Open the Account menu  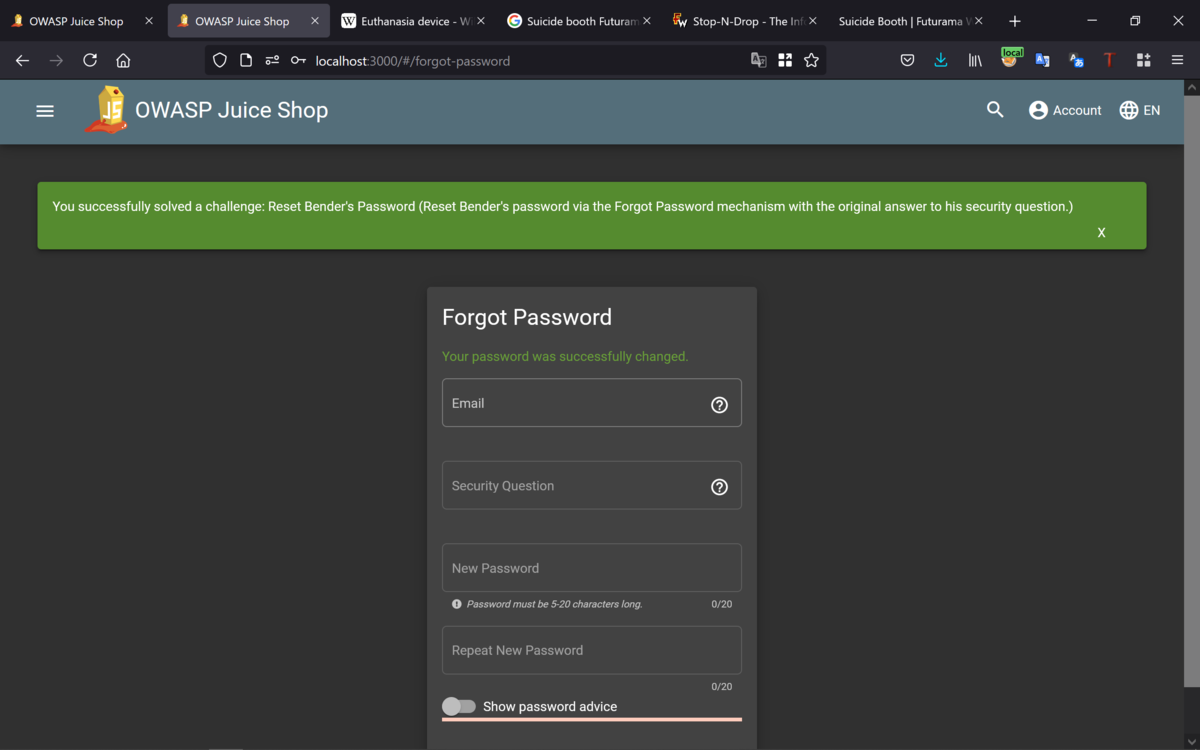point(1065,110)
